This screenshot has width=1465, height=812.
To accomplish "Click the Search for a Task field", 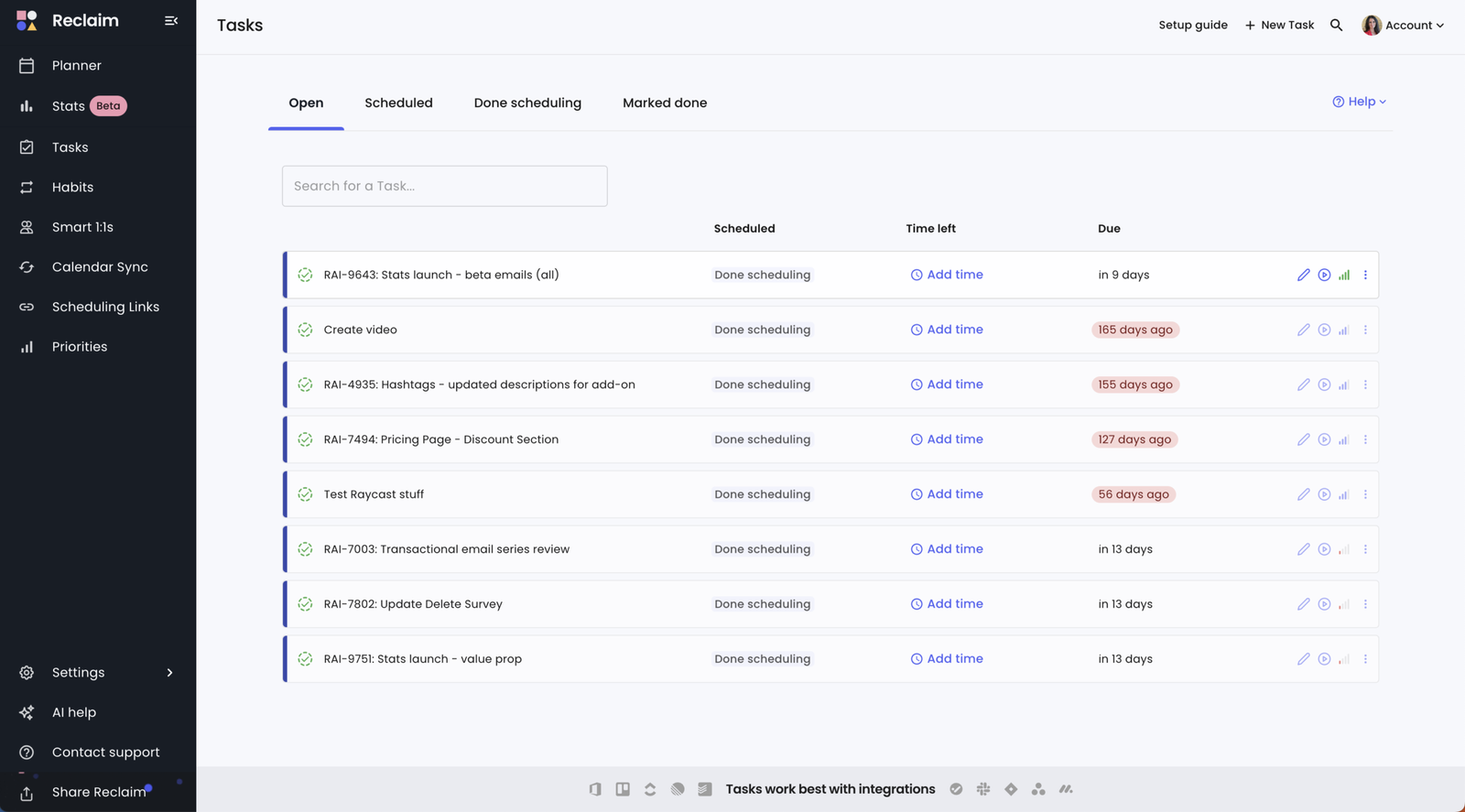I will tap(444, 186).
